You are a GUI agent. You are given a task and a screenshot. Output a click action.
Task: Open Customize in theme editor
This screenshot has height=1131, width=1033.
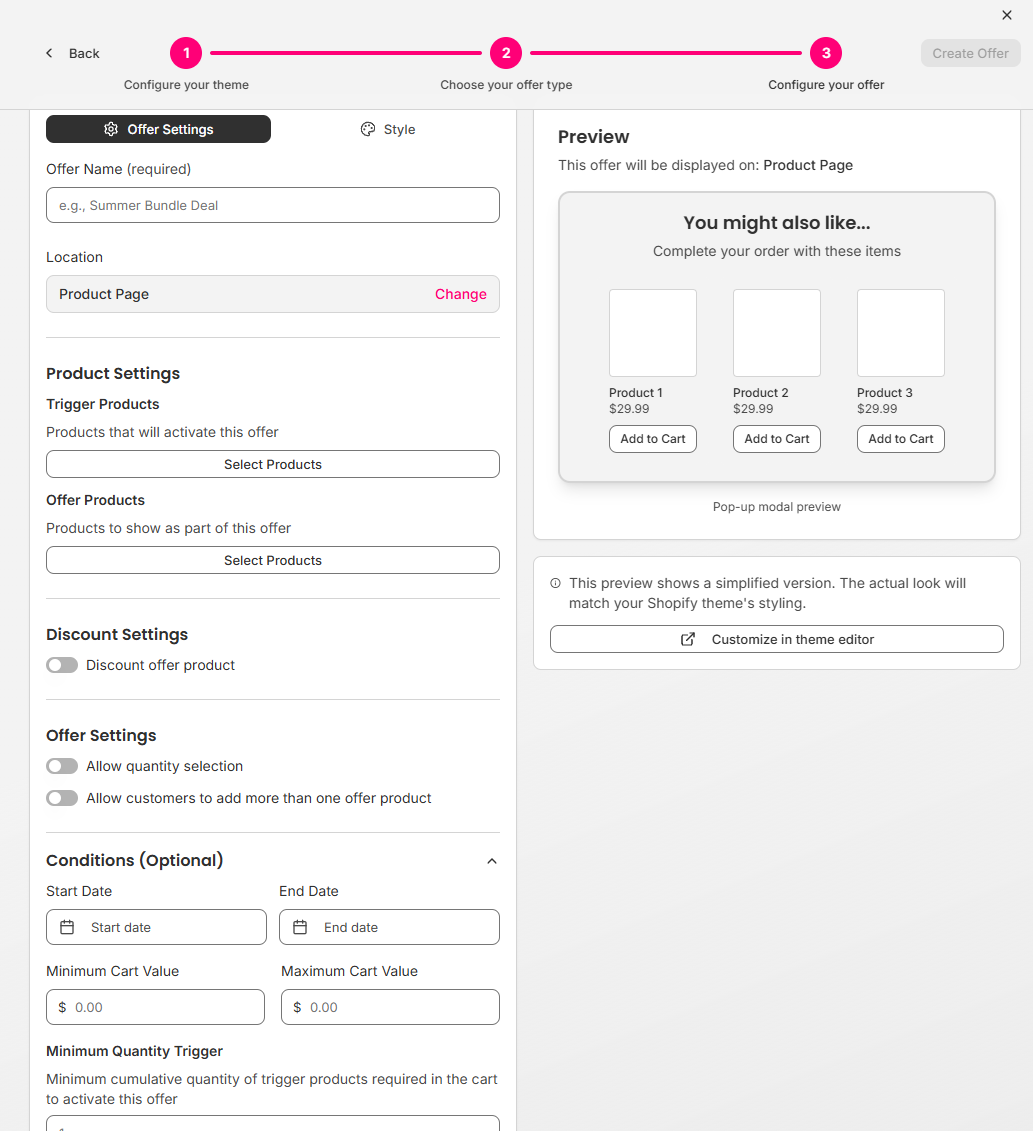[777, 639]
